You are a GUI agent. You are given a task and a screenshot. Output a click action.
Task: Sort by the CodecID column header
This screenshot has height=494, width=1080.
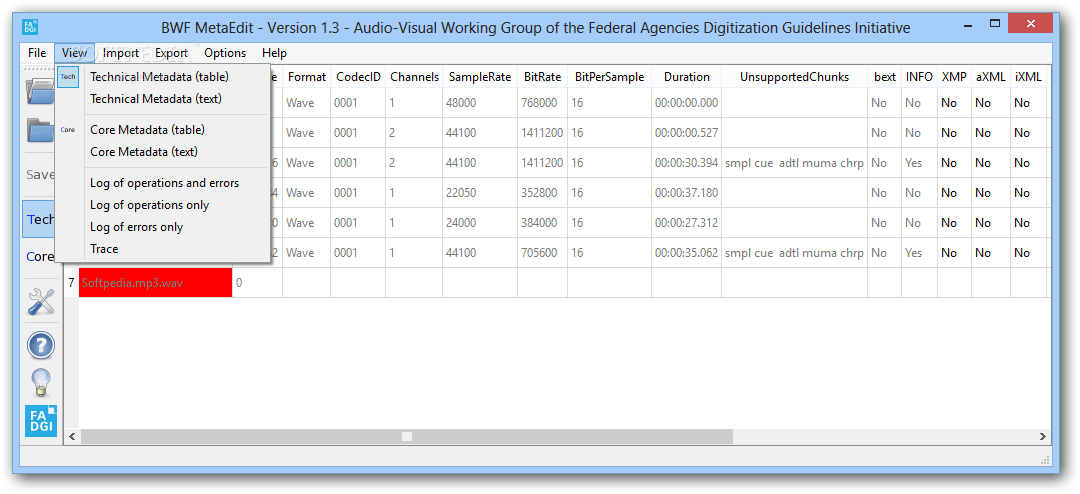click(x=358, y=77)
